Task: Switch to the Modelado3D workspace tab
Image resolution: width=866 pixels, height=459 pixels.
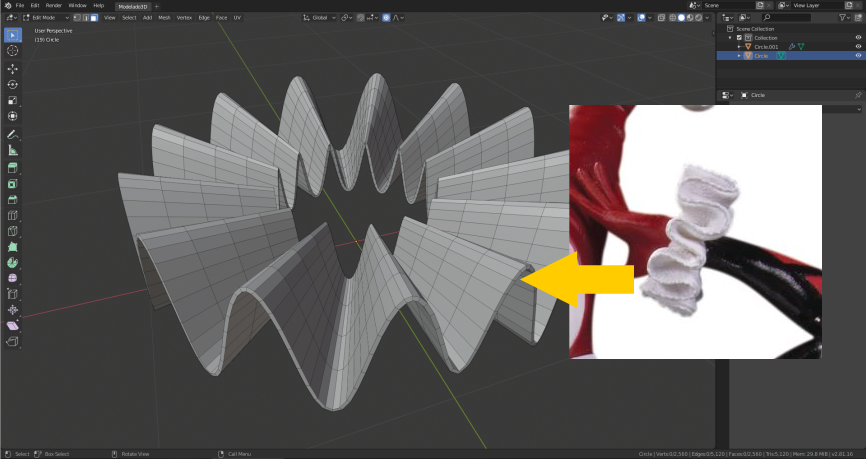Action: click(x=133, y=6)
